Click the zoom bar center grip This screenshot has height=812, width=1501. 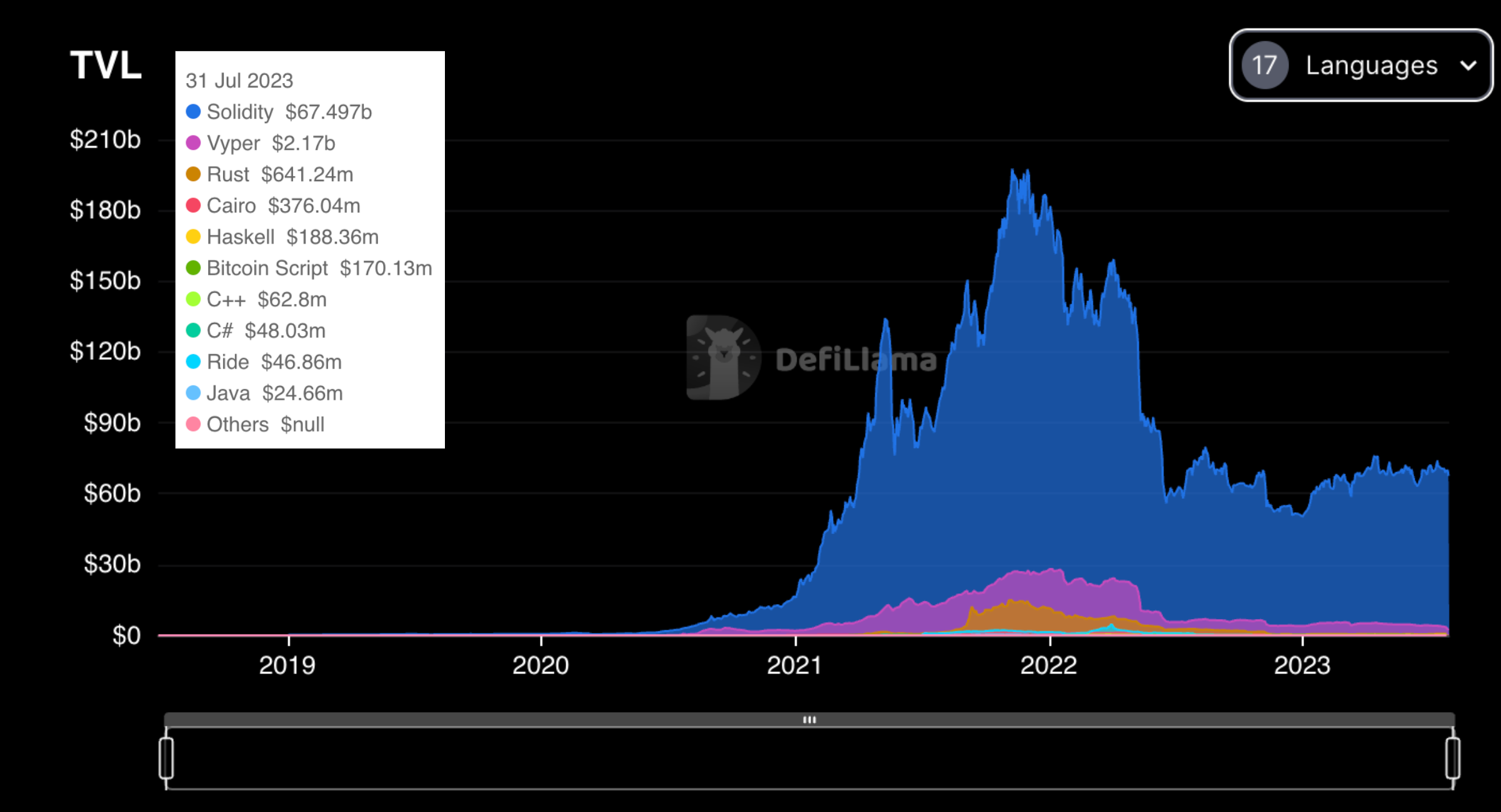(x=809, y=720)
